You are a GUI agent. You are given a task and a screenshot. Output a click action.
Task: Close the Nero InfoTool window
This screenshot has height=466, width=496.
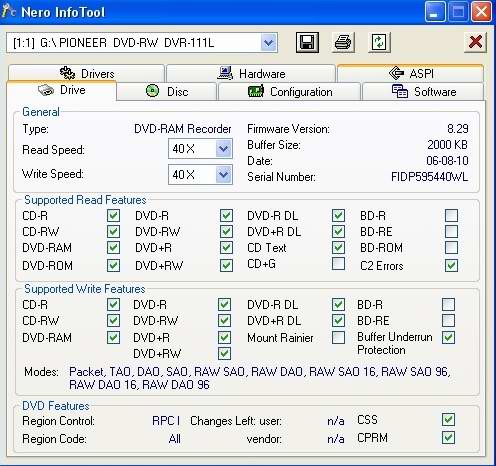[x=481, y=12]
